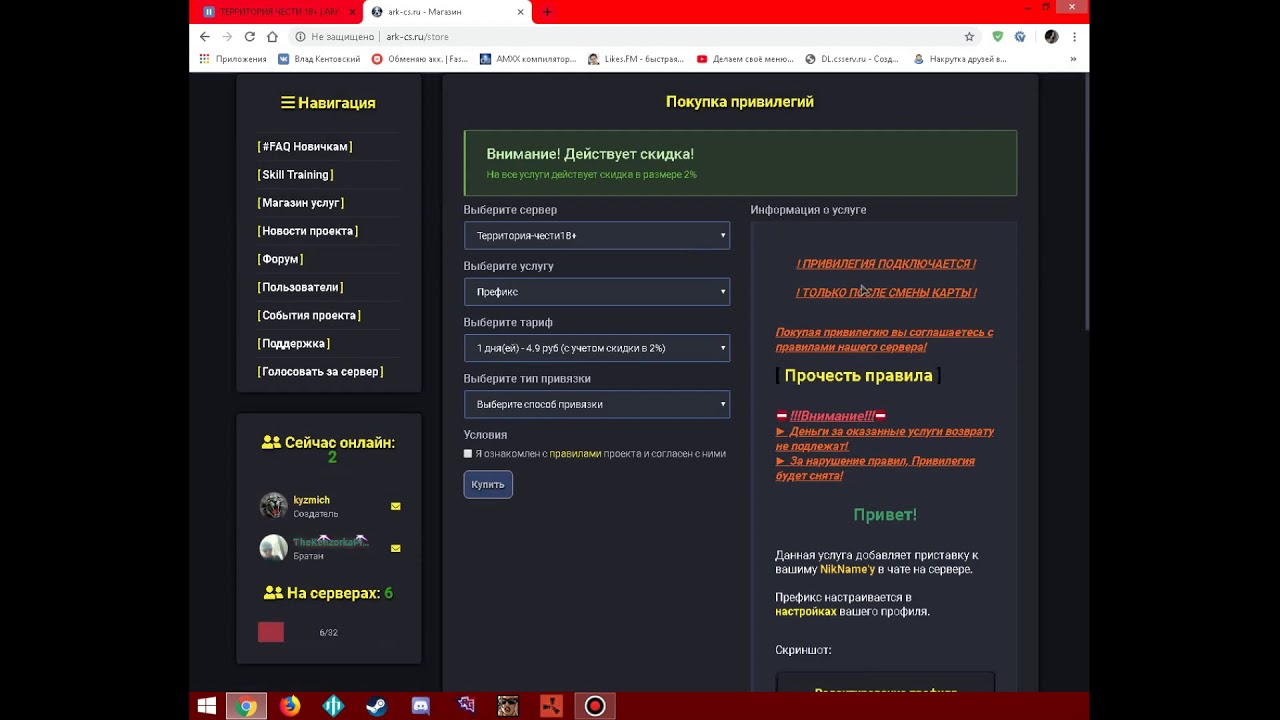
Task: Open the green shield extension icon
Action: click(997, 37)
